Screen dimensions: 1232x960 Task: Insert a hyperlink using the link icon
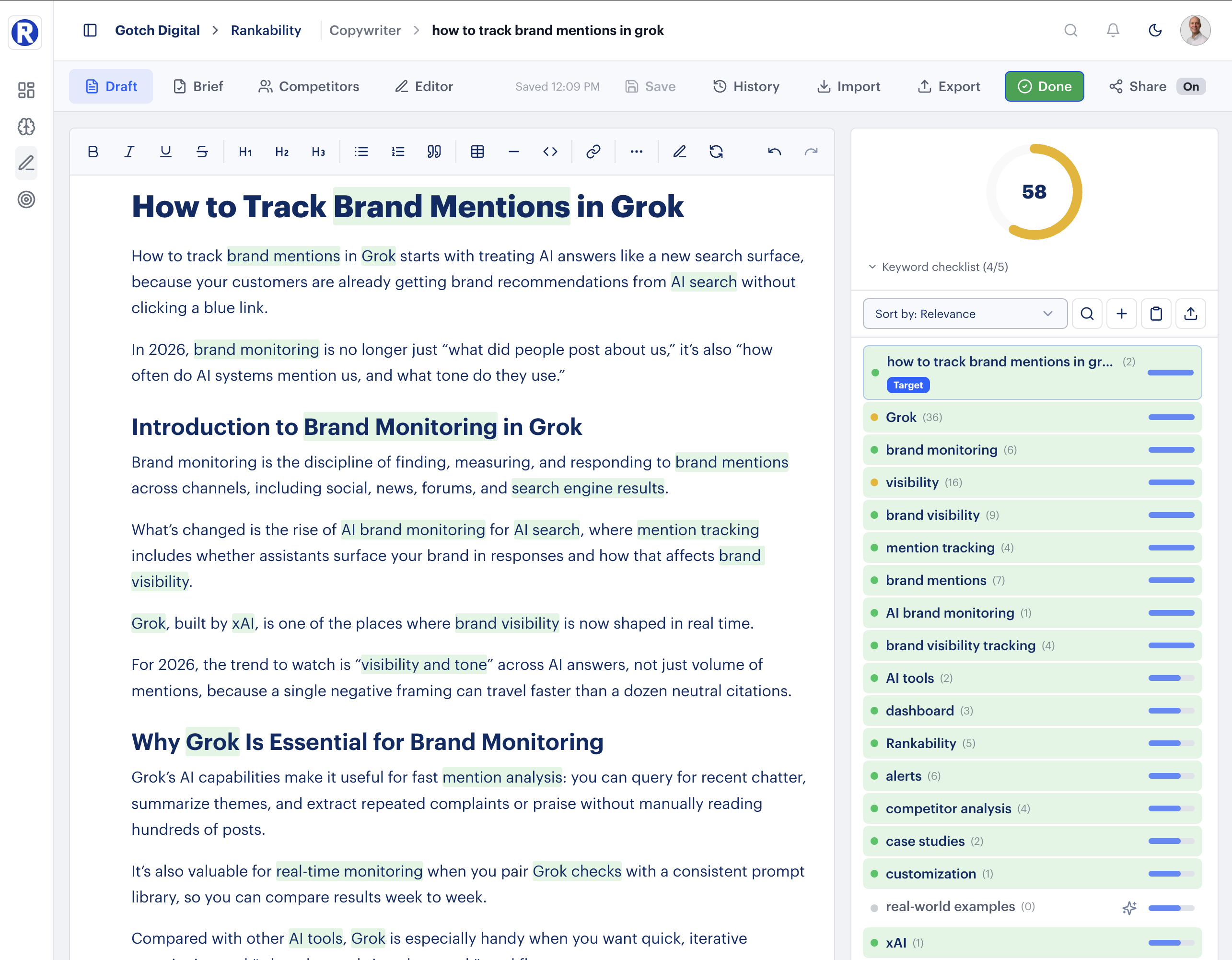pyautogui.click(x=593, y=151)
